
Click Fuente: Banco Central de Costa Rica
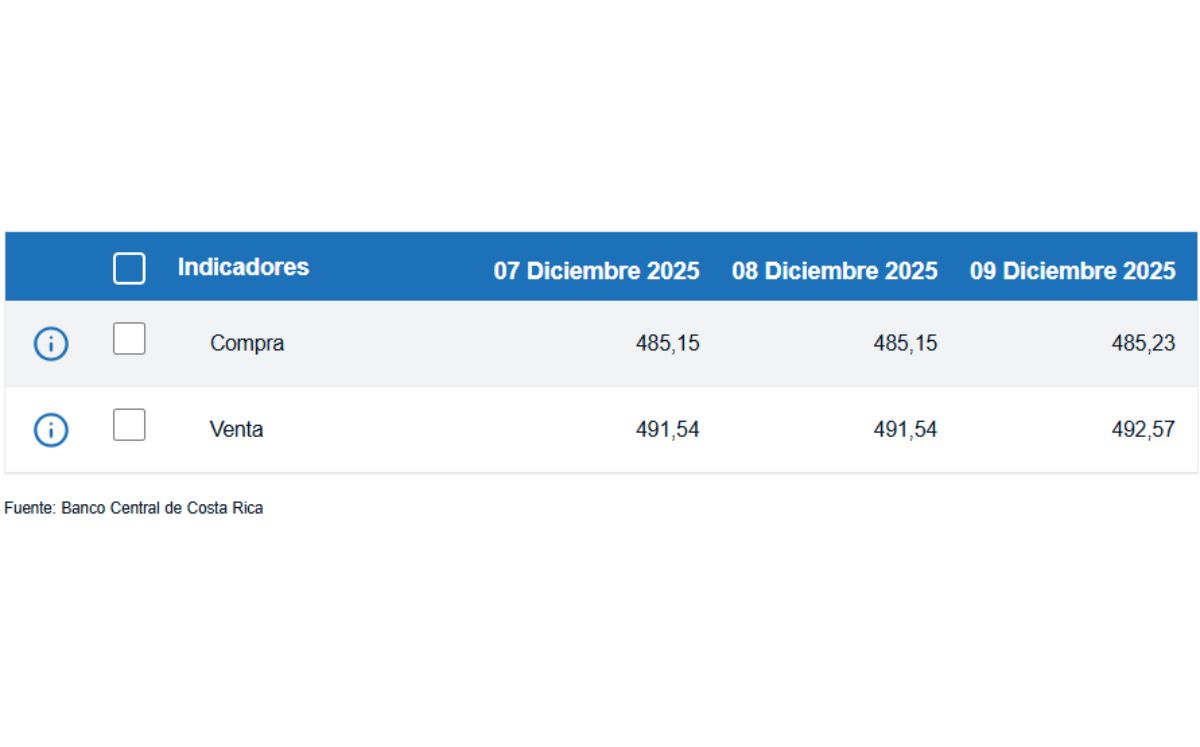tap(134, 507)
